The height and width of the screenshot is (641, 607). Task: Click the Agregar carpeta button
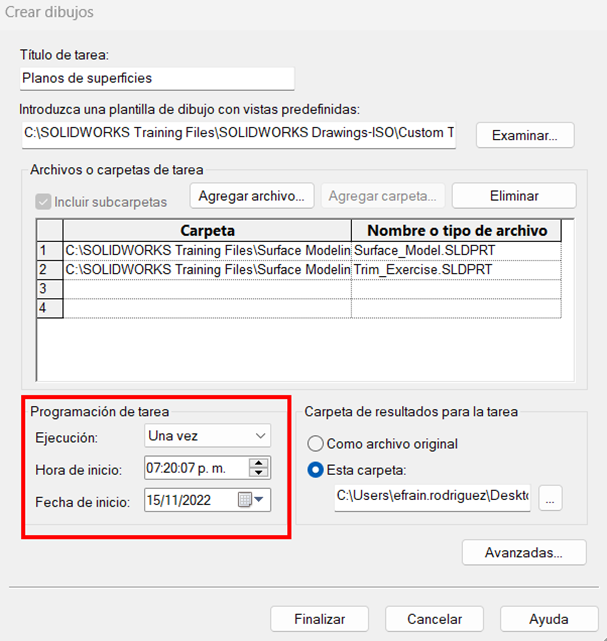pyautogui.click(x=383, y=196)
